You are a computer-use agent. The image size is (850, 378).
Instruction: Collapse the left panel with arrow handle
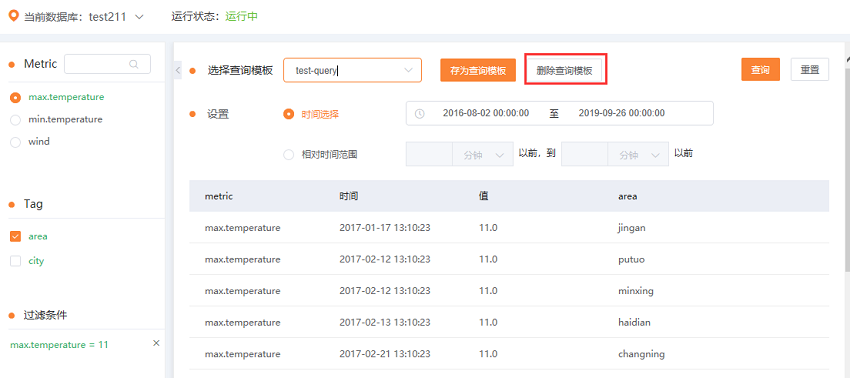click(x=178, y=70)
